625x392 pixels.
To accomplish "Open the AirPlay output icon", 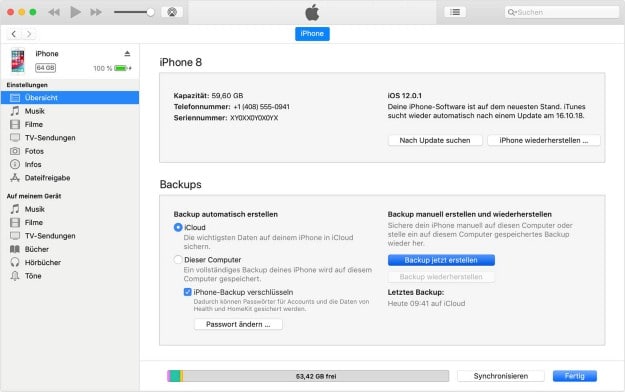I will tap(172, 12).
